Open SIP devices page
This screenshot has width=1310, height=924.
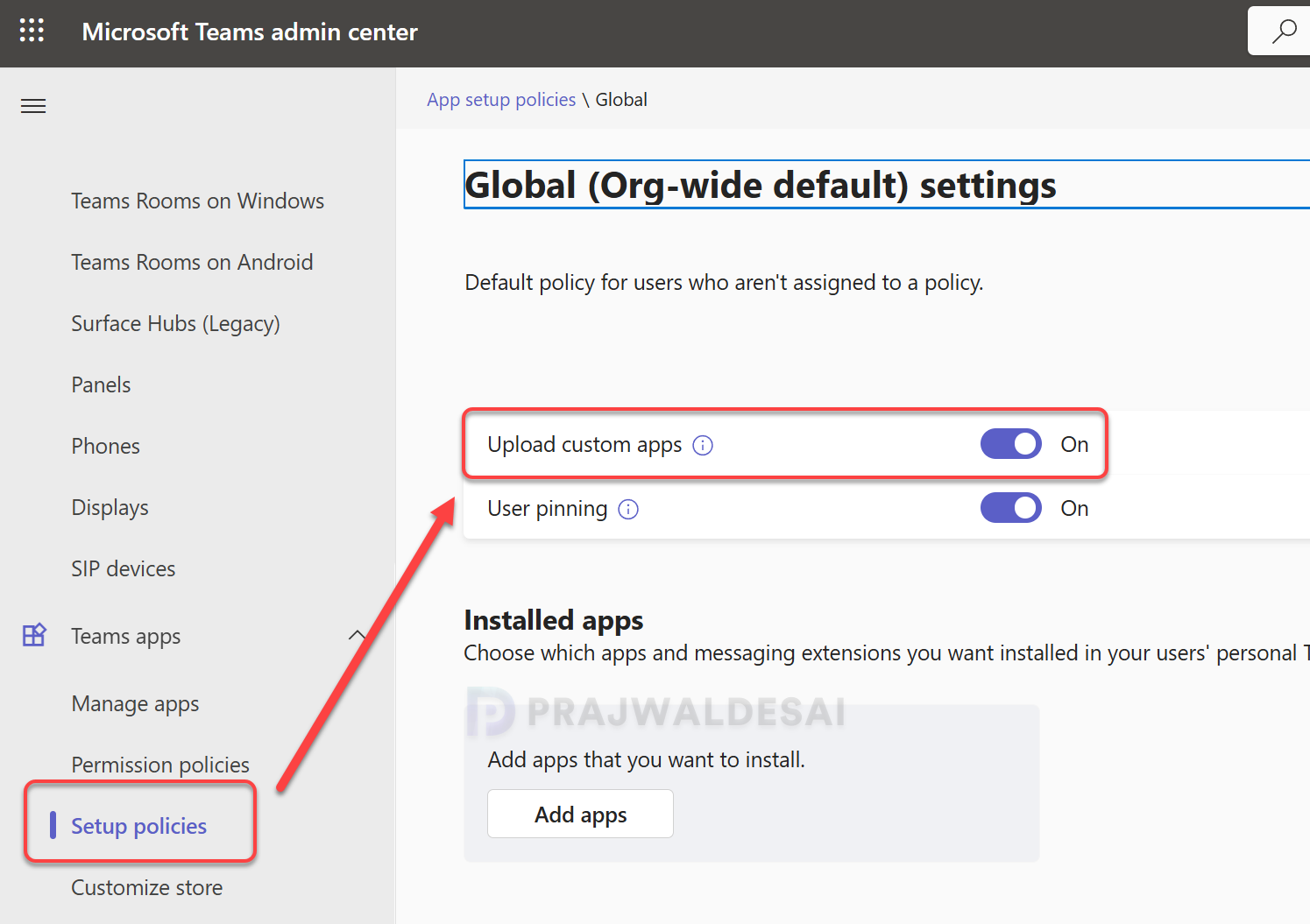(123, 568)
